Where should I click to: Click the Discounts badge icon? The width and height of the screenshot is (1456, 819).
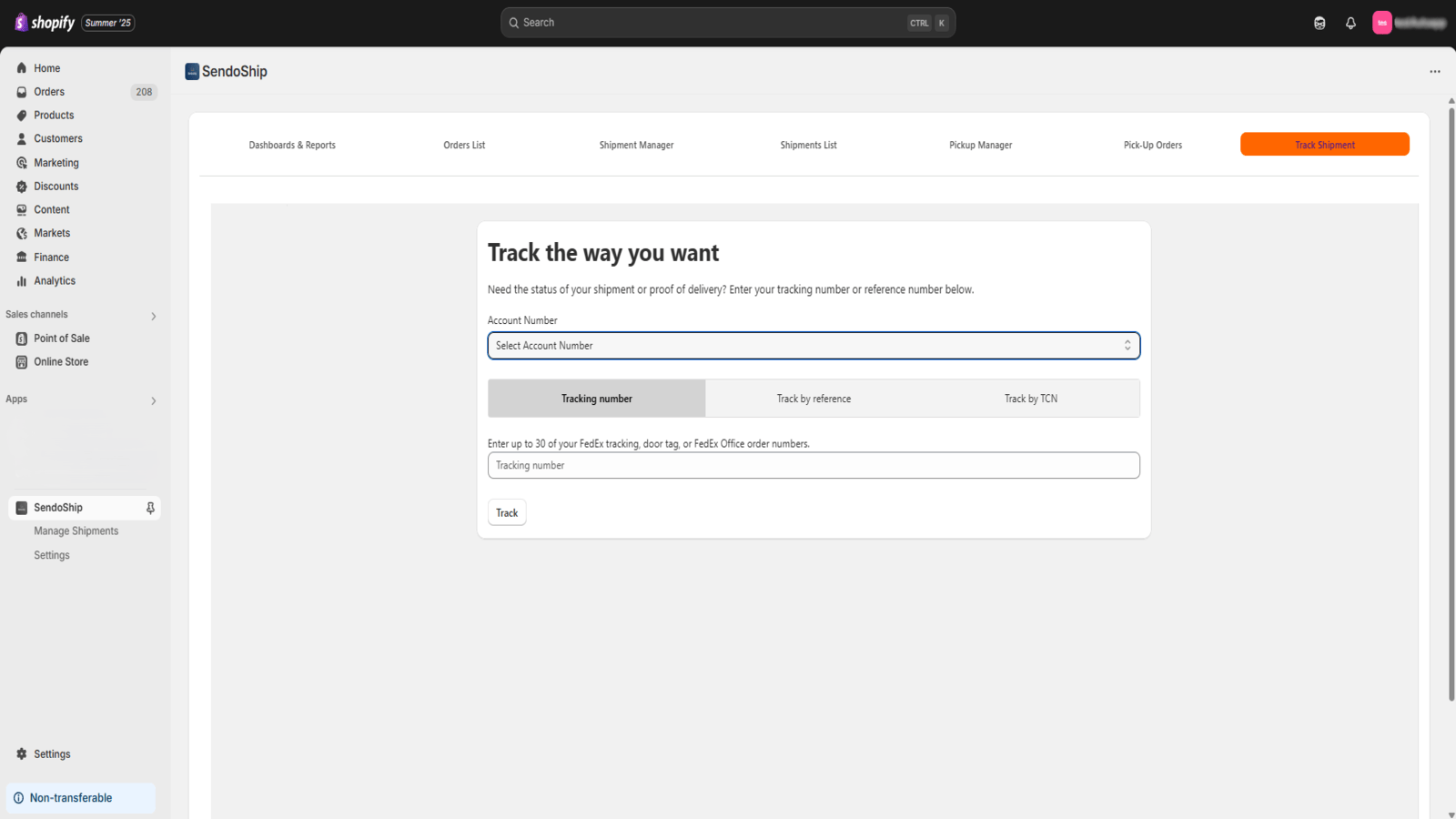(22, 187)
